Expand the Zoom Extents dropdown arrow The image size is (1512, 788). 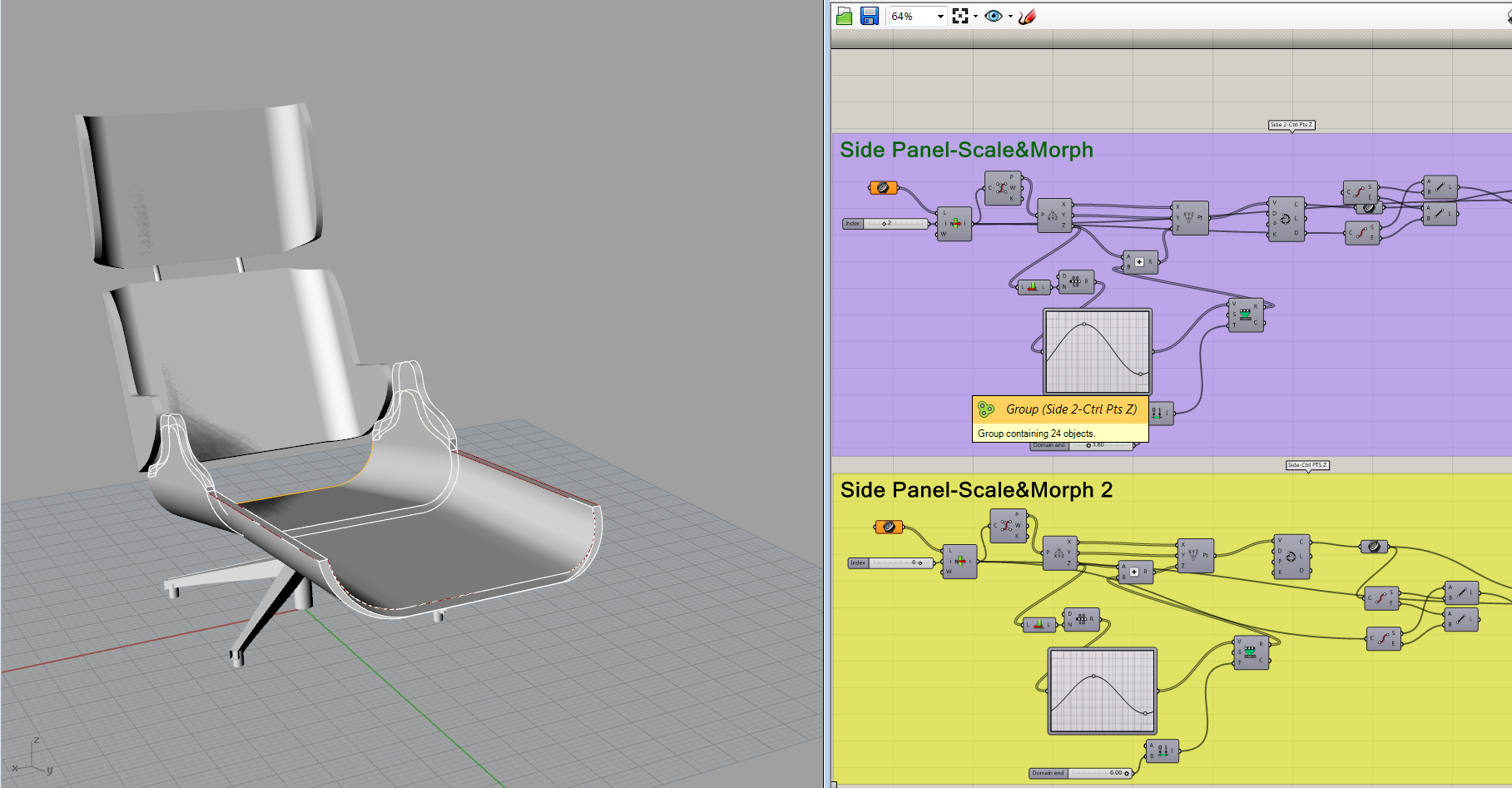[x=975, y=16]
